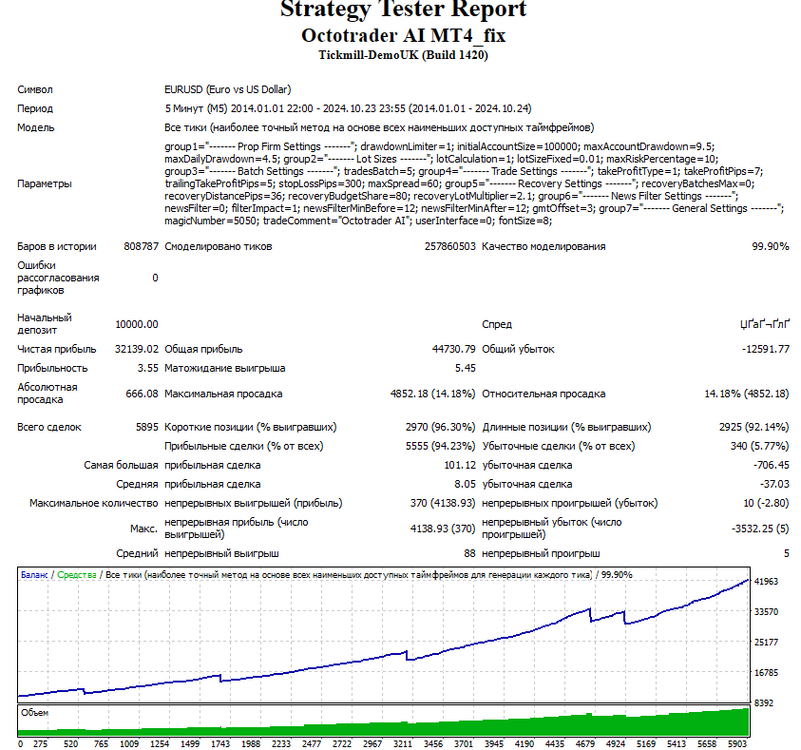Click symbol value 'EURUSD (Euro vs US Dollar)'

228,89
